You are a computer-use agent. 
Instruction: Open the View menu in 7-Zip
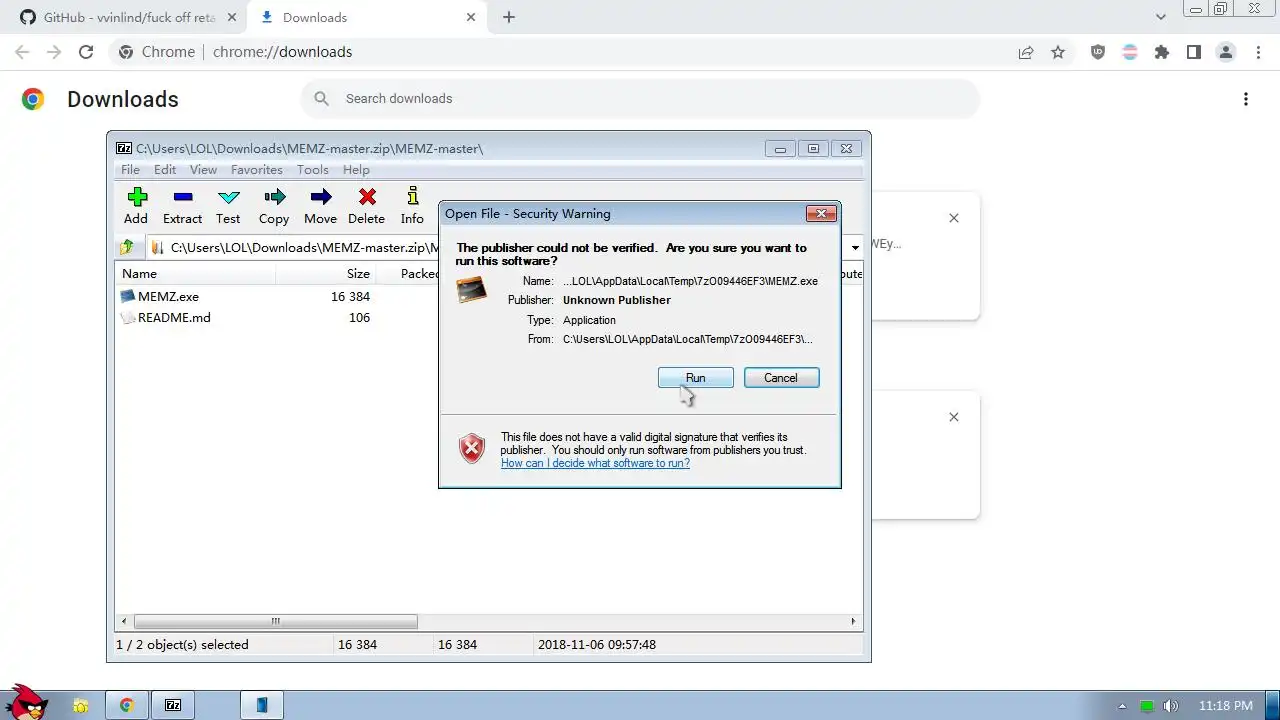[203, 170]
